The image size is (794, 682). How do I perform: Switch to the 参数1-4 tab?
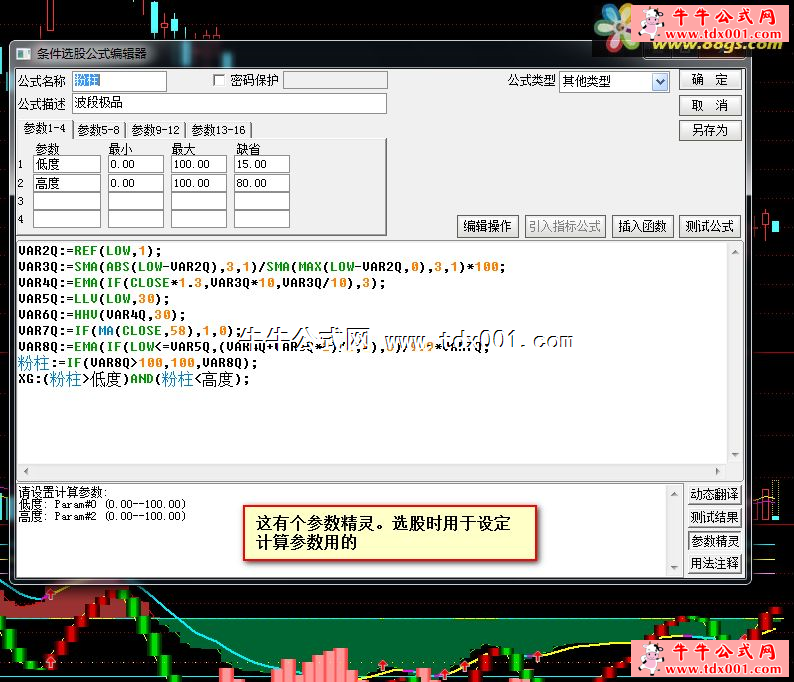tap(45, 129)
